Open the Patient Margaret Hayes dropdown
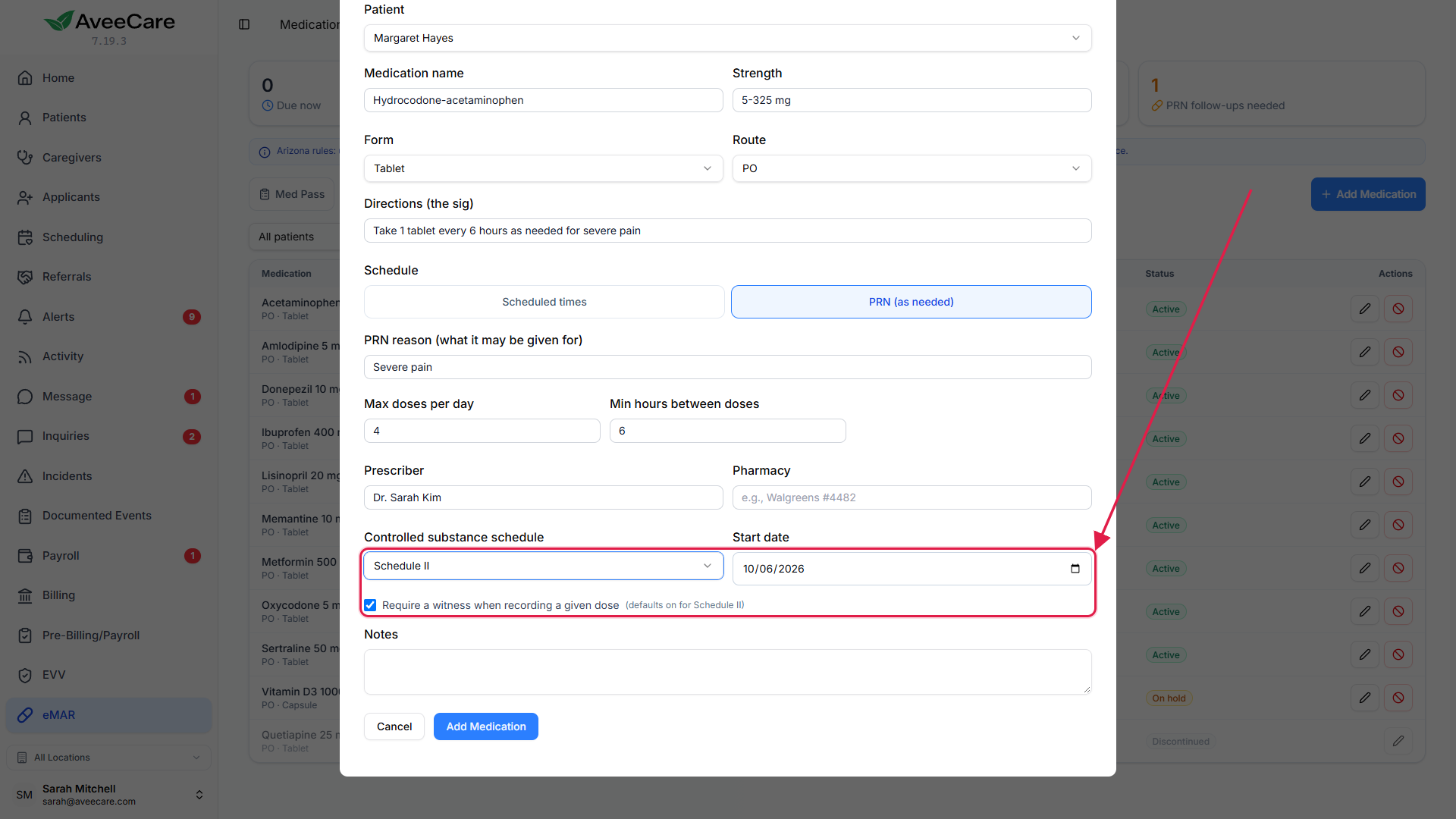1456x819 pixels. coord(728,38)
